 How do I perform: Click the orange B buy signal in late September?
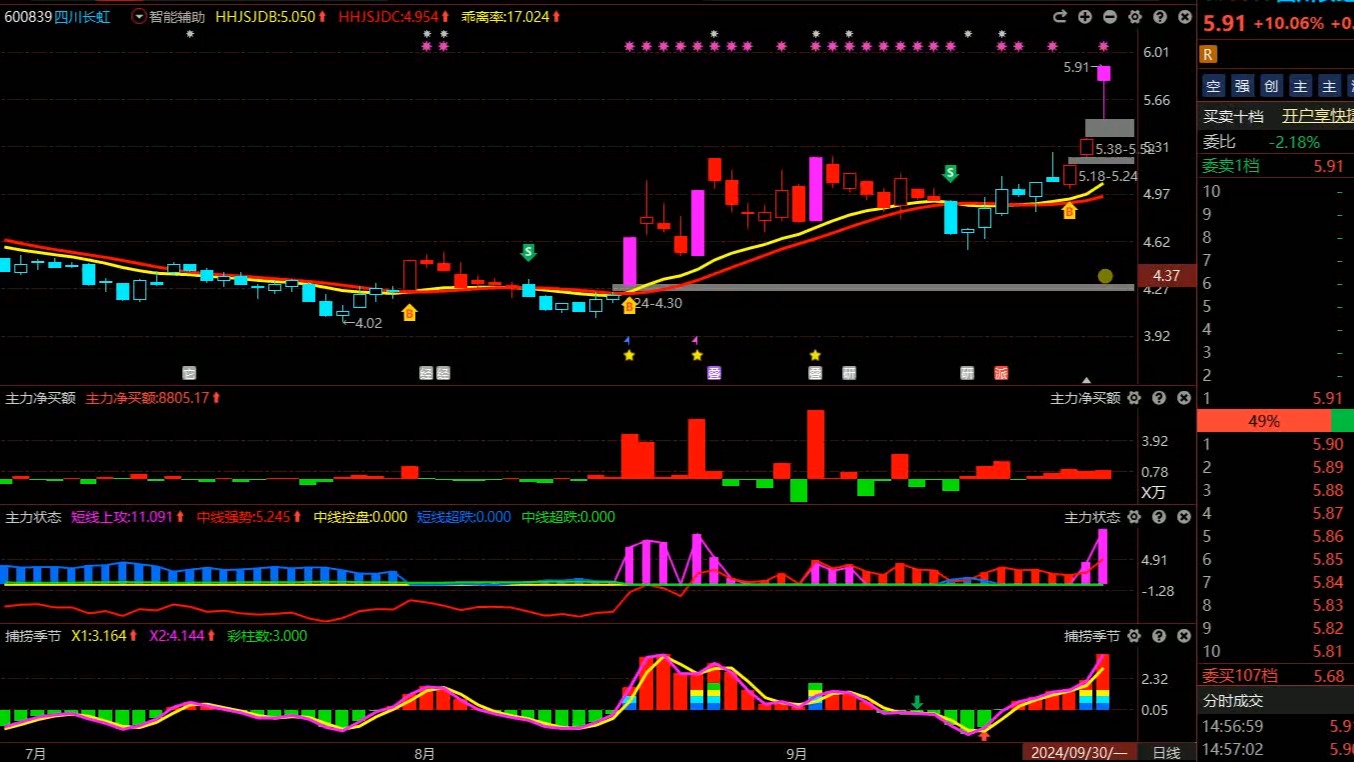point(1069,210)
